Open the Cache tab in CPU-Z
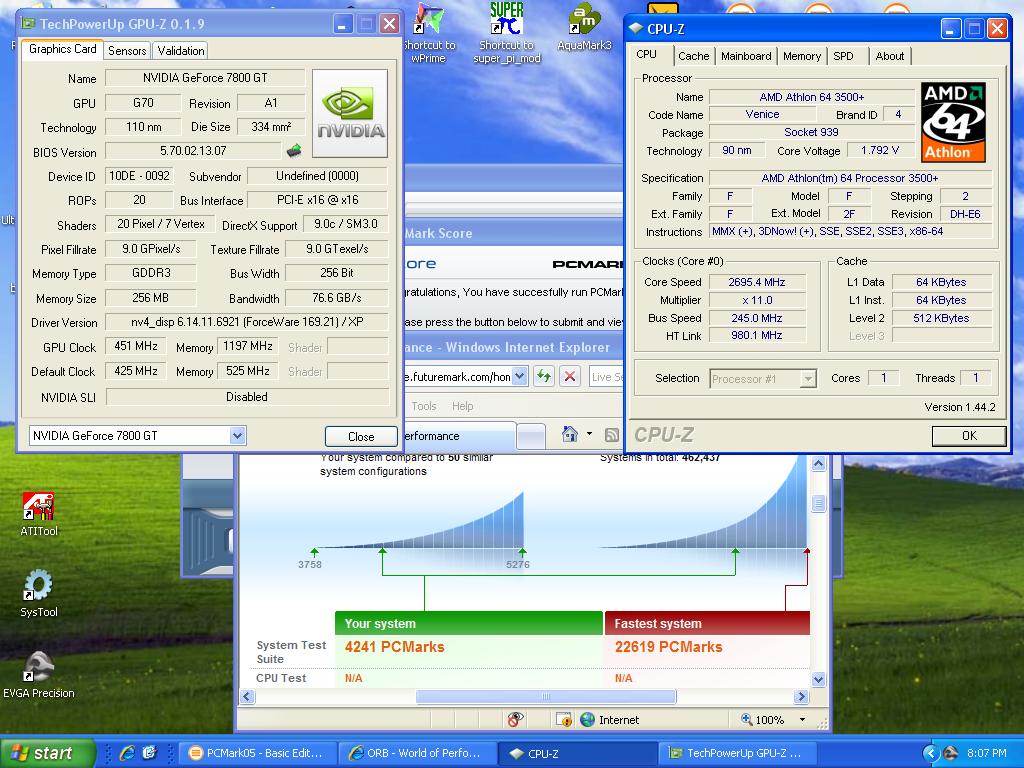Image resolution: width=1024 pixels, height=768 pixels. tap(693, 56)
